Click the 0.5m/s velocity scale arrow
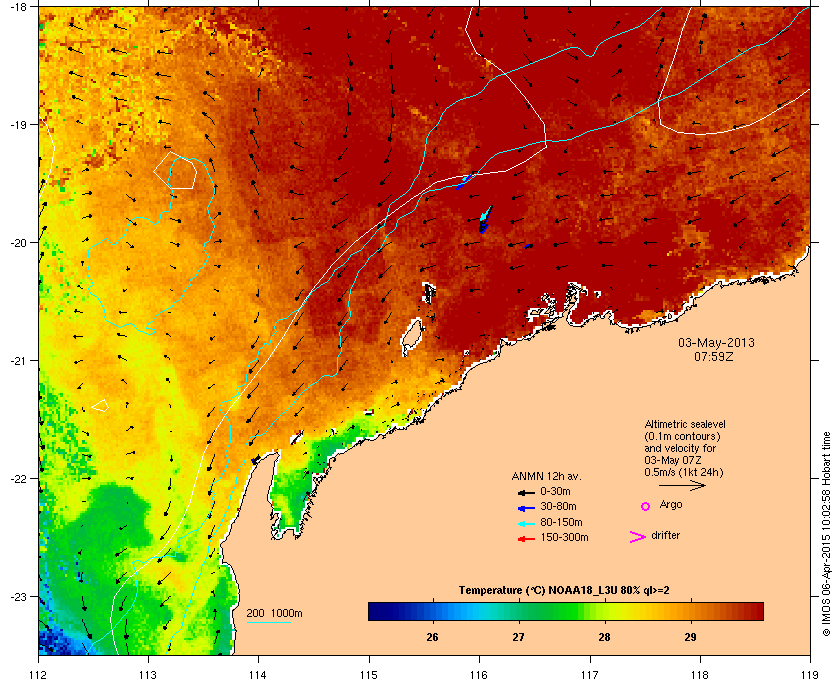The image size is (840, 680). click(682, 486)
